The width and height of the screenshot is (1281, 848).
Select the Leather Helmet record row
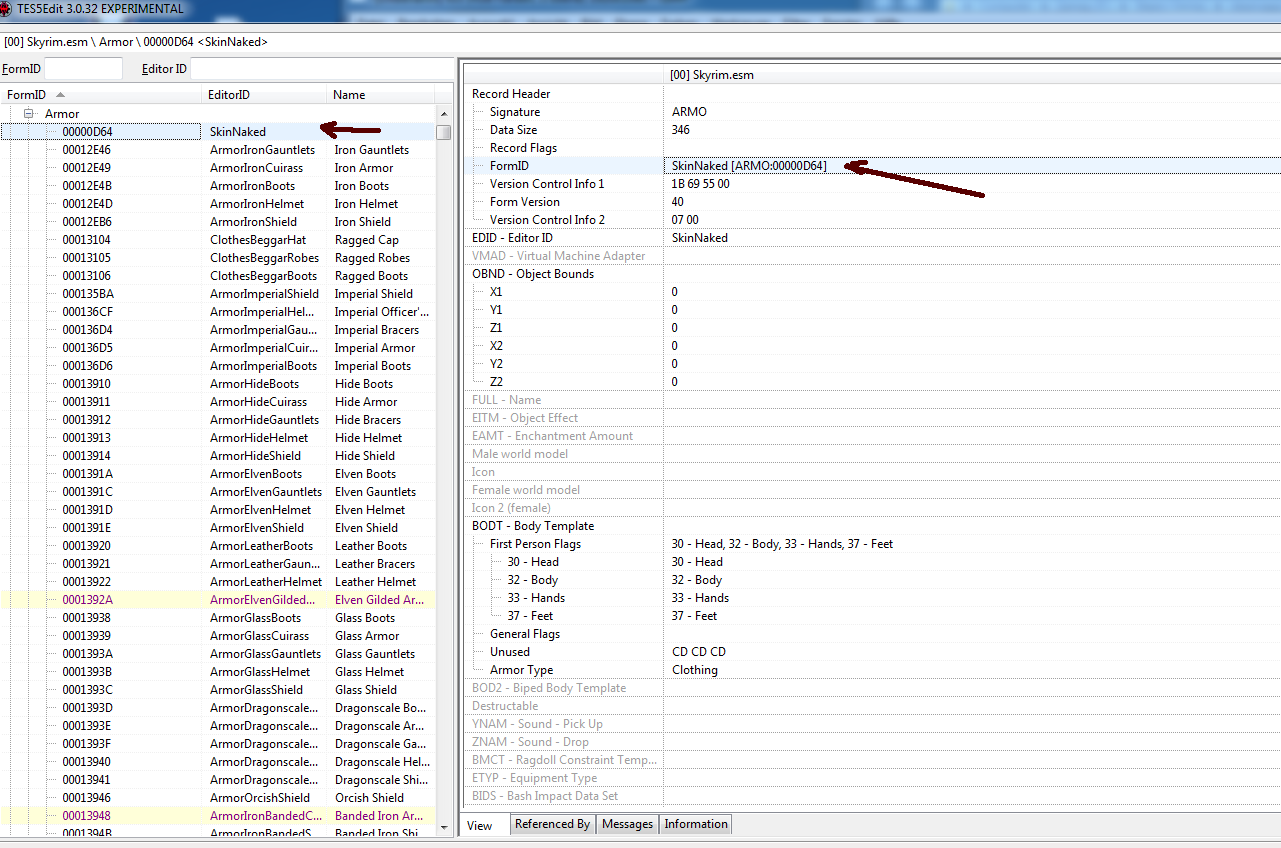pyautogui.click(x=218, y=581)
